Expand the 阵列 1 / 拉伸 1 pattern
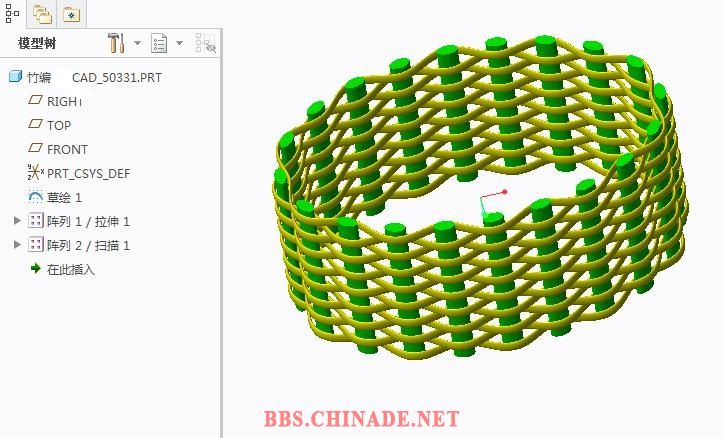 pyautogui.click(x=18, y=221)
